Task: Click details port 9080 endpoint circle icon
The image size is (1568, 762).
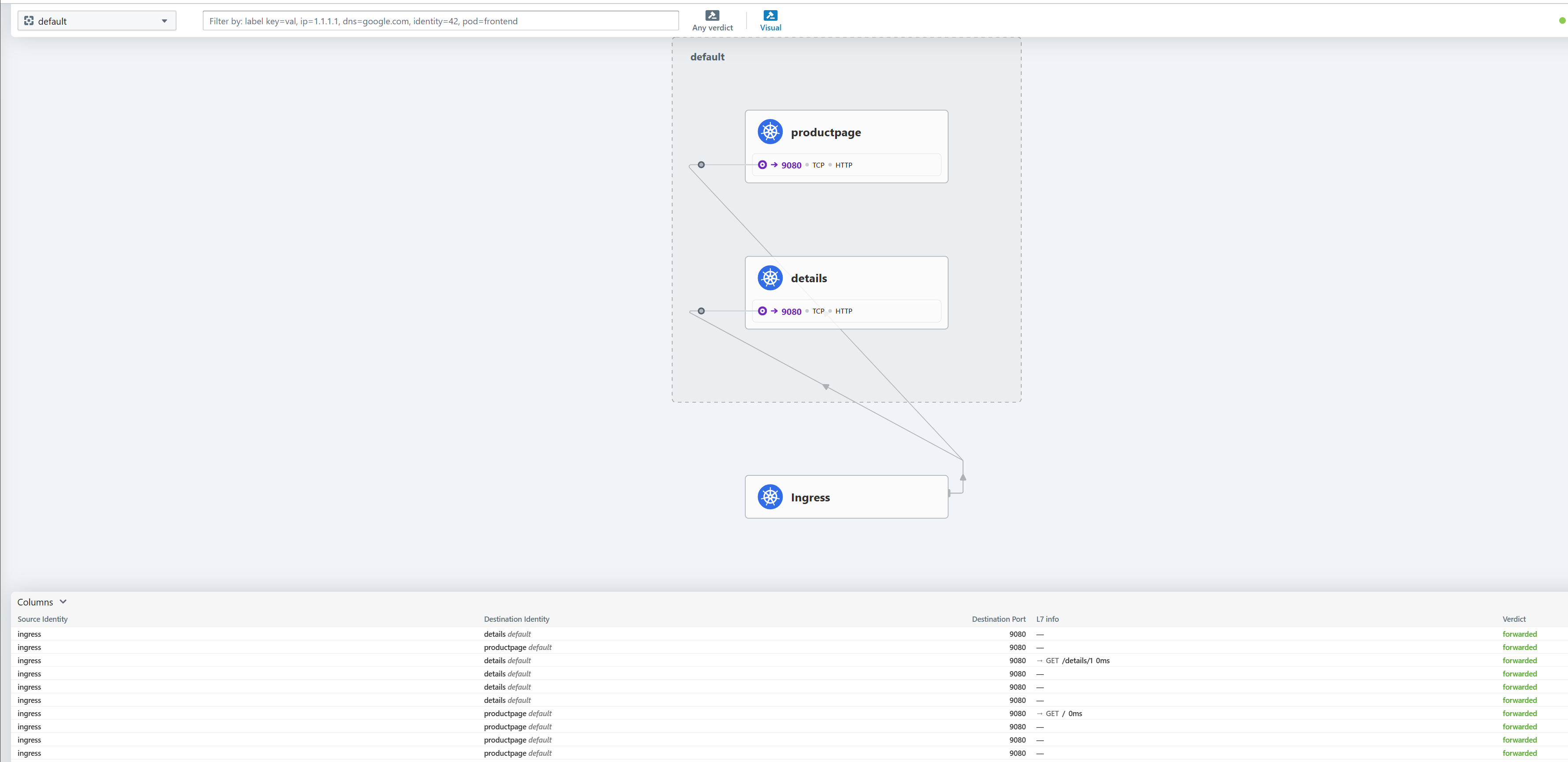Action: (x=762, y=311)
